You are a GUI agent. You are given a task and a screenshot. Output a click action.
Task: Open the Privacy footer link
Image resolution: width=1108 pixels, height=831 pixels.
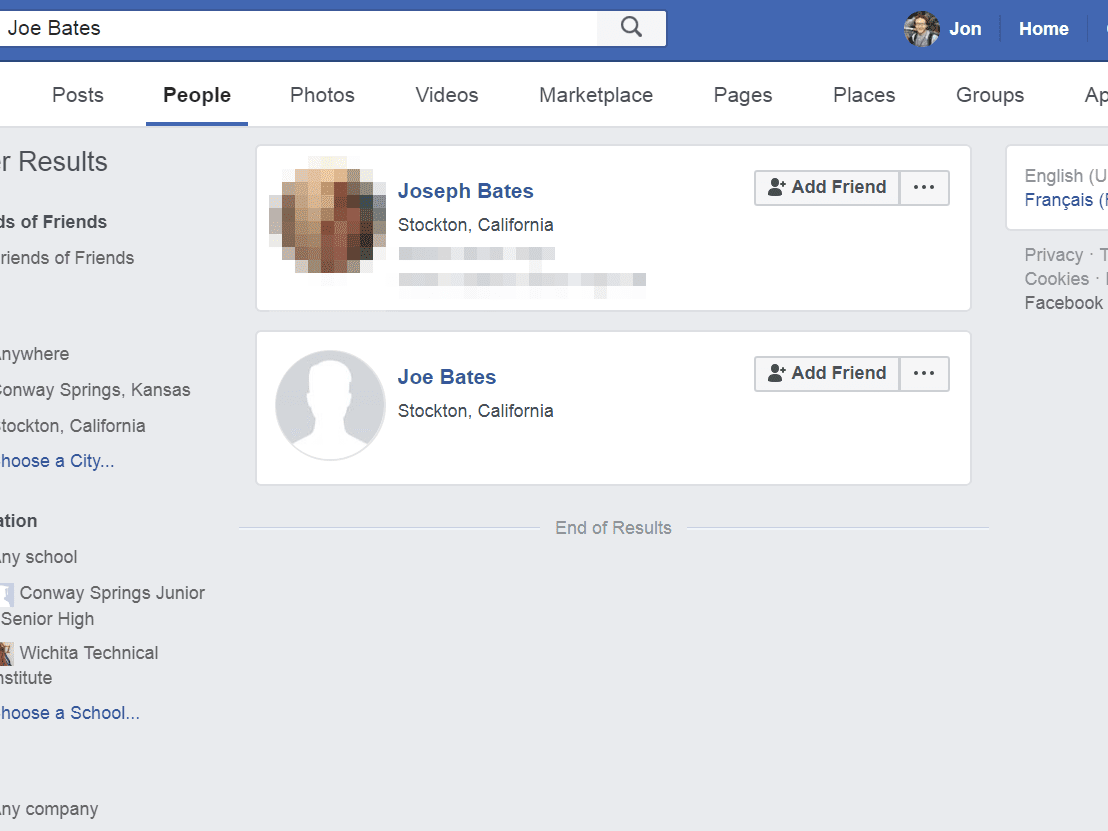click(1054, 254)
